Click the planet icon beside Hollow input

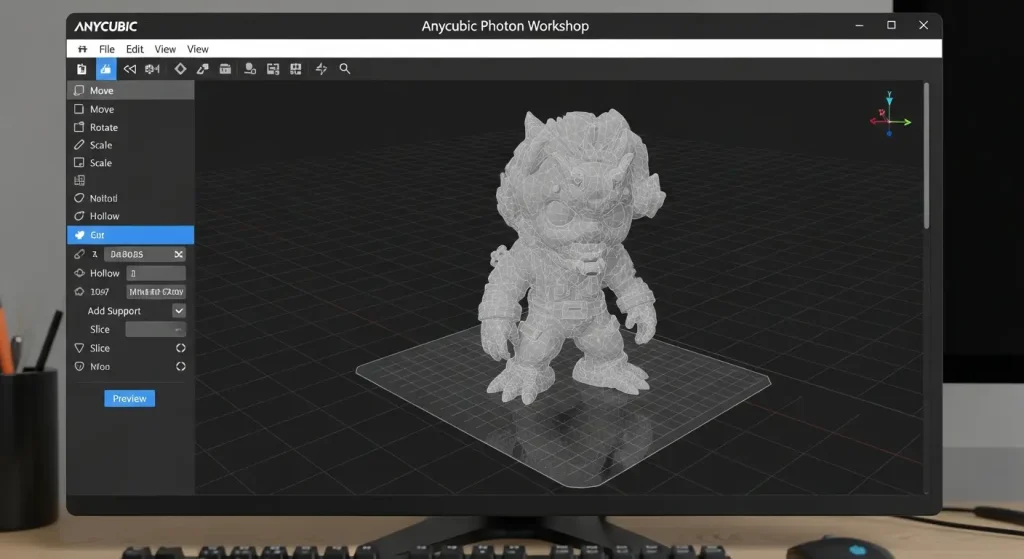click(x=79, y=273)
